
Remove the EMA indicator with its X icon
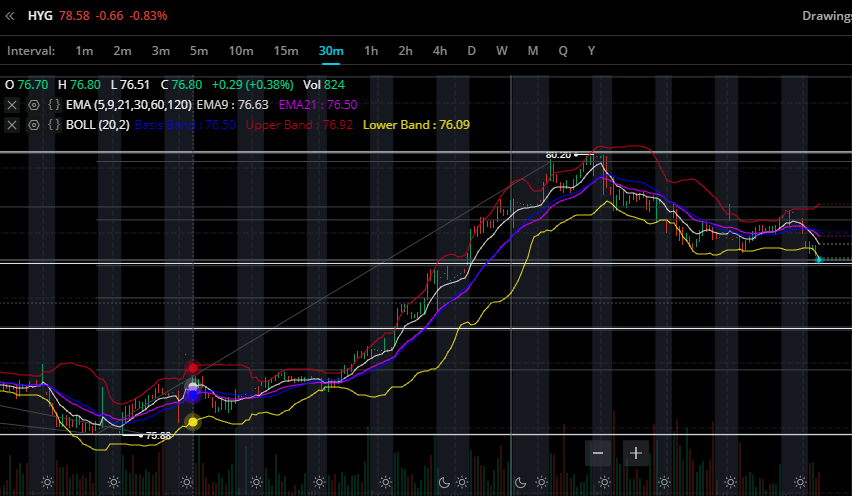[12, 105]
